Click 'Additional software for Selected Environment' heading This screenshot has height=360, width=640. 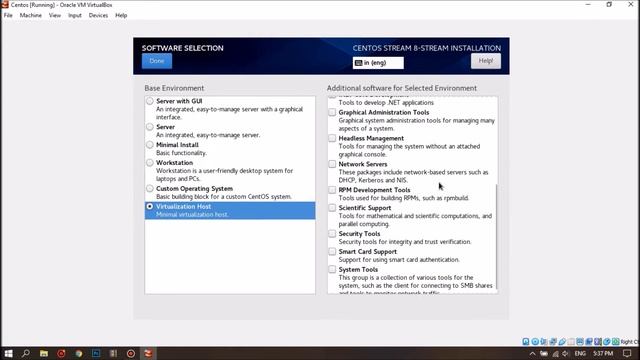(x=402, y=88)
